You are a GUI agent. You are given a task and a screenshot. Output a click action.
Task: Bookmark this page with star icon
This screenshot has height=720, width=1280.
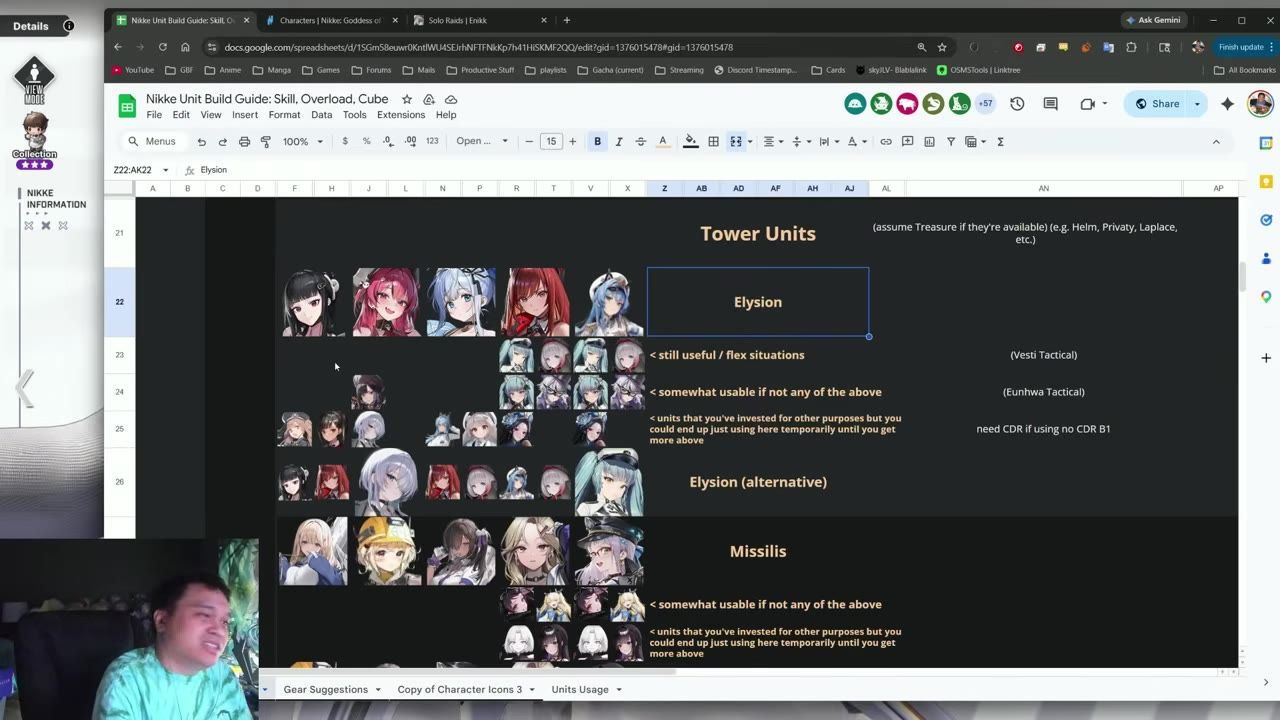[x=942, y=47]
